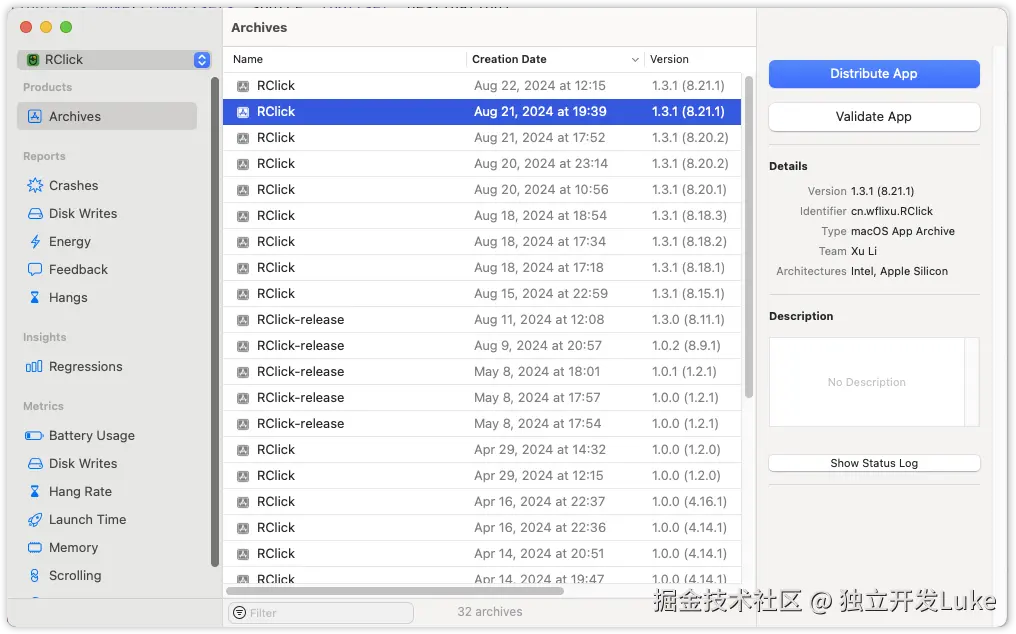Click Show Status Log button
The image size is (1016, 634).
point(873,463)
